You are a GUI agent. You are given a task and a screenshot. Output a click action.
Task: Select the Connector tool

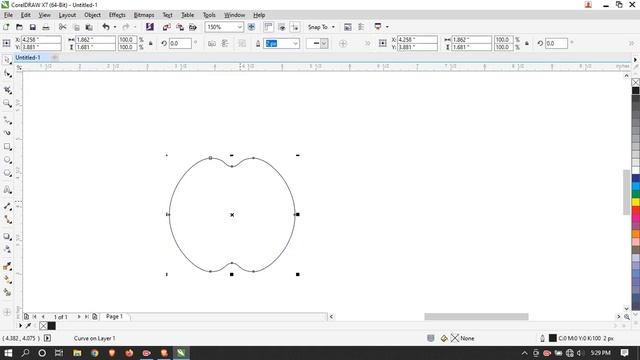pos(7,220)
